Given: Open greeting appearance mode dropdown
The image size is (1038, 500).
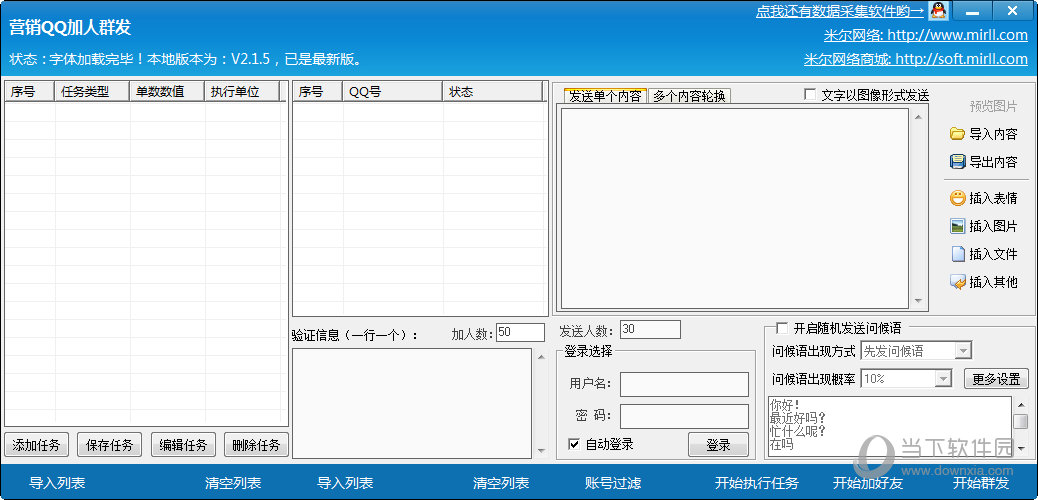Looking at the screenshot, I should [963, 351].
